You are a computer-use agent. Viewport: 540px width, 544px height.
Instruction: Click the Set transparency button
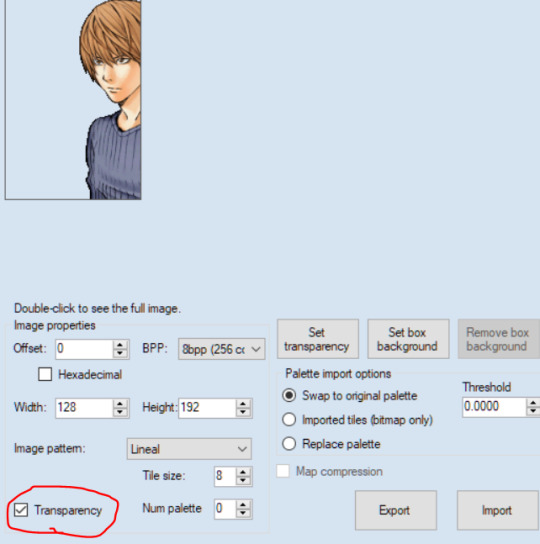(318, 339)
